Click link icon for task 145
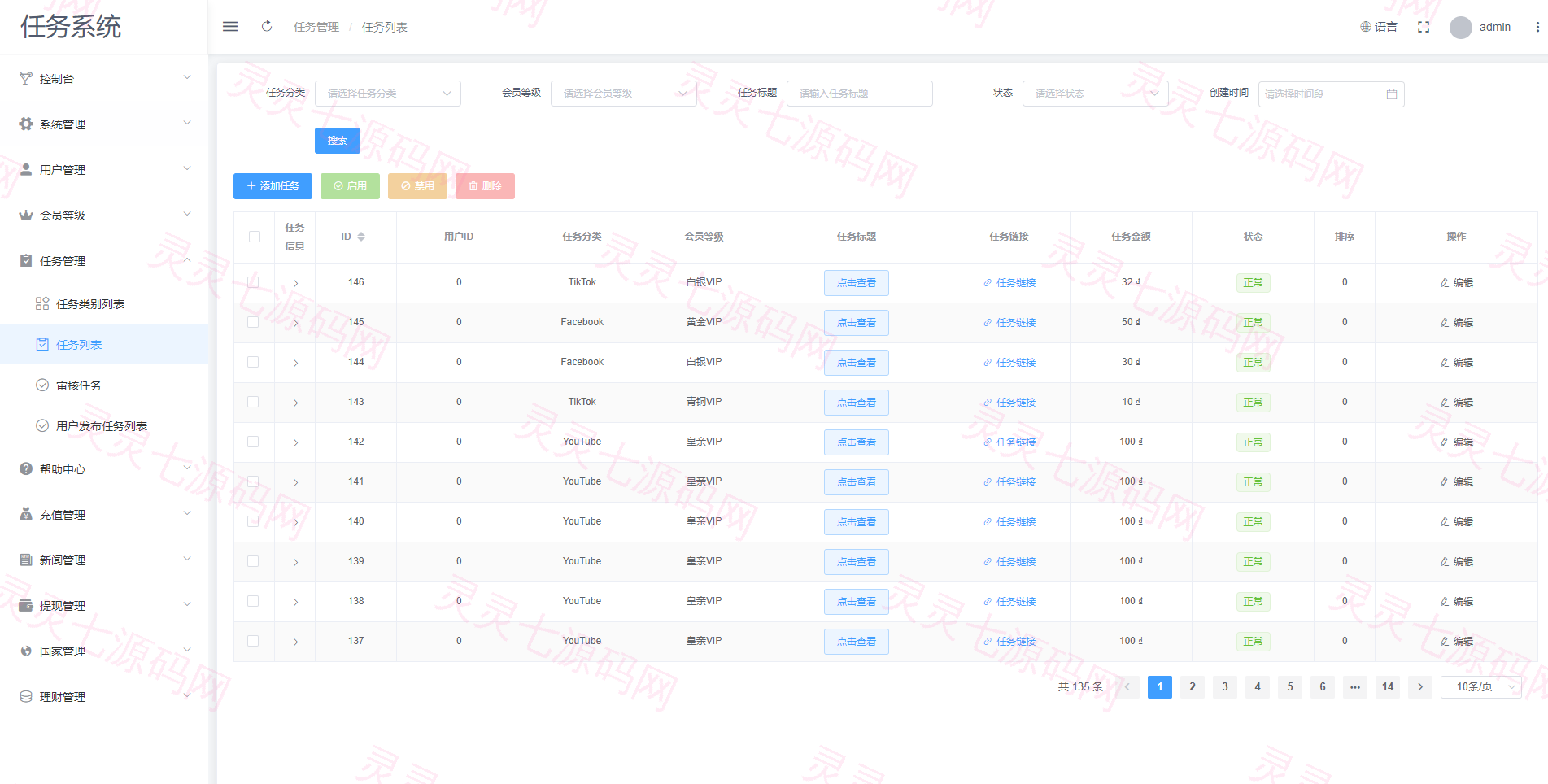The width and height of the screenshot is (1548, 784). pos(988,323)
